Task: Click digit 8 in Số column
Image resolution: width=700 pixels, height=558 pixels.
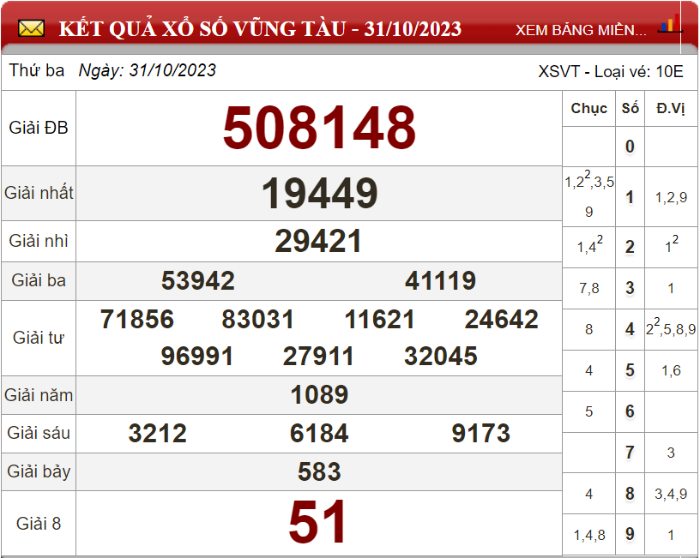Action: pos(630,494)
